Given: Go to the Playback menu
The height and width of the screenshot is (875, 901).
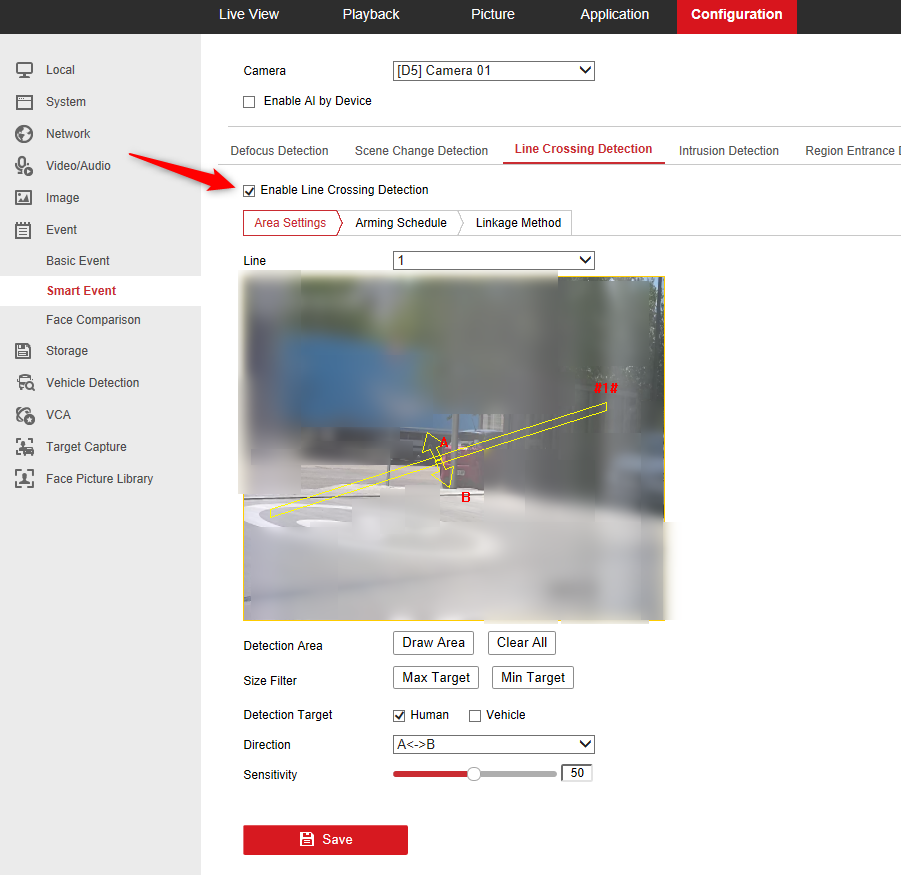Looking at the screenshot, I should (x=371, y=14).
